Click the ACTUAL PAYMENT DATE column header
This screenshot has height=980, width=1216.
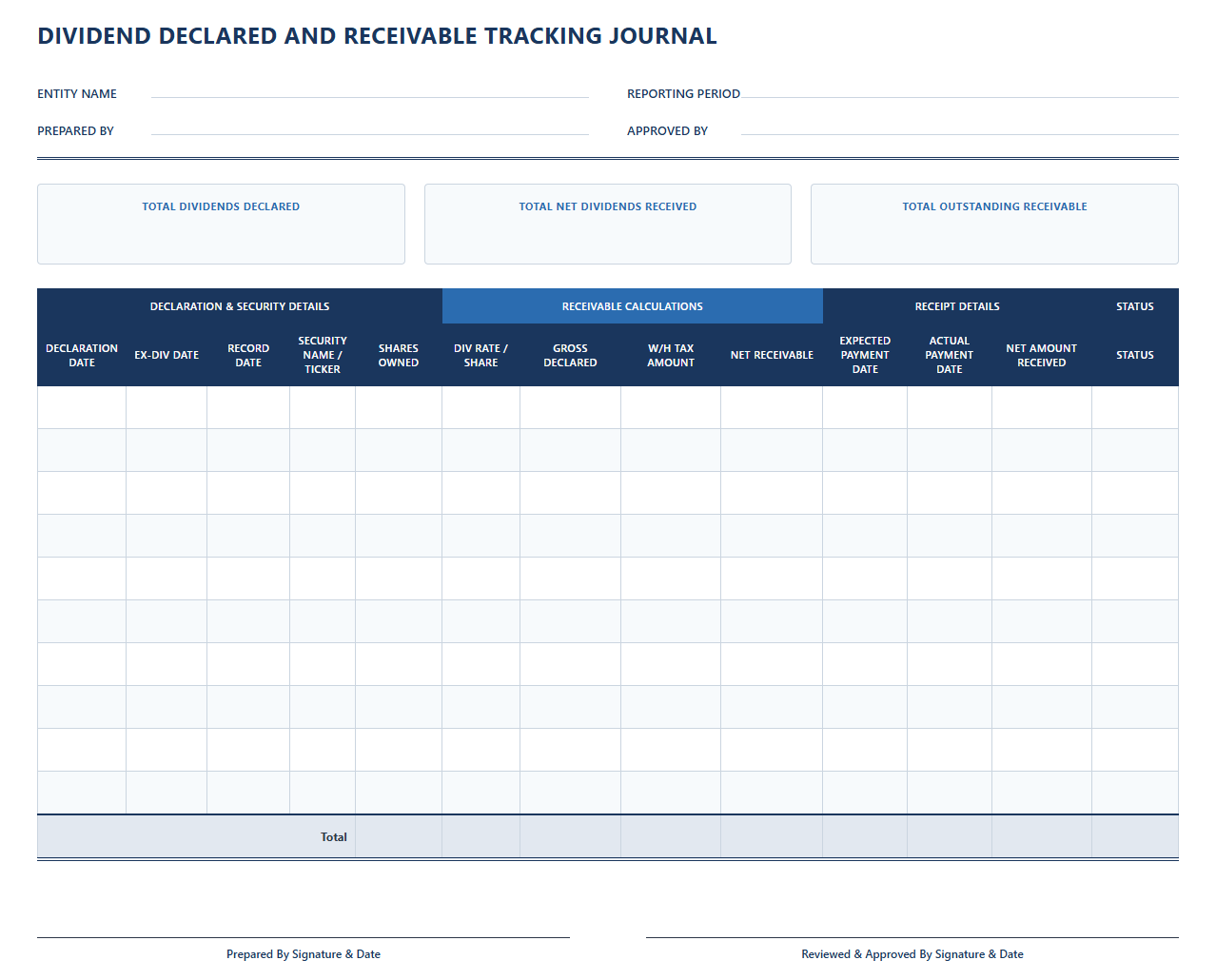pos(950,355)
